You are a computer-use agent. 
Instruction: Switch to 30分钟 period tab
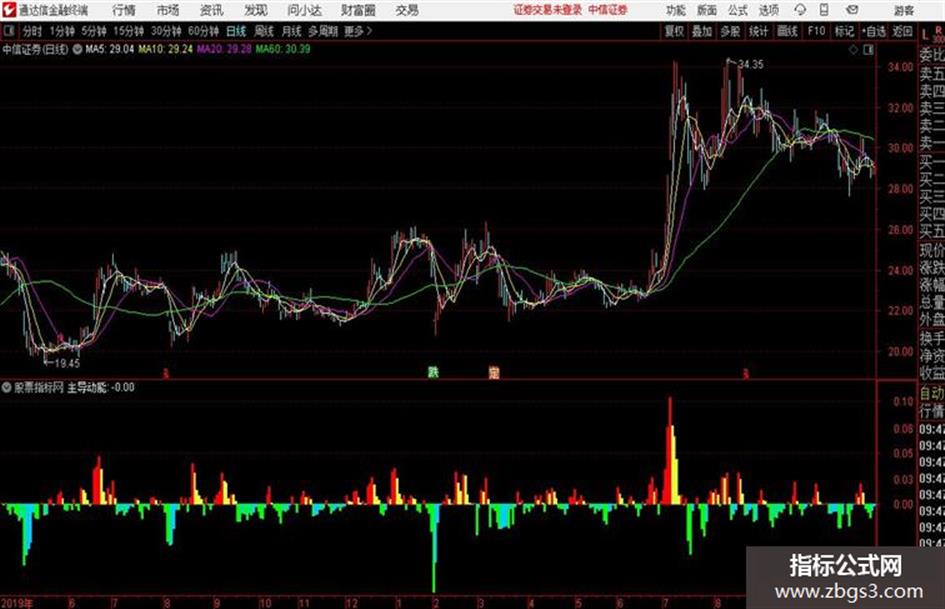[166, 31]
